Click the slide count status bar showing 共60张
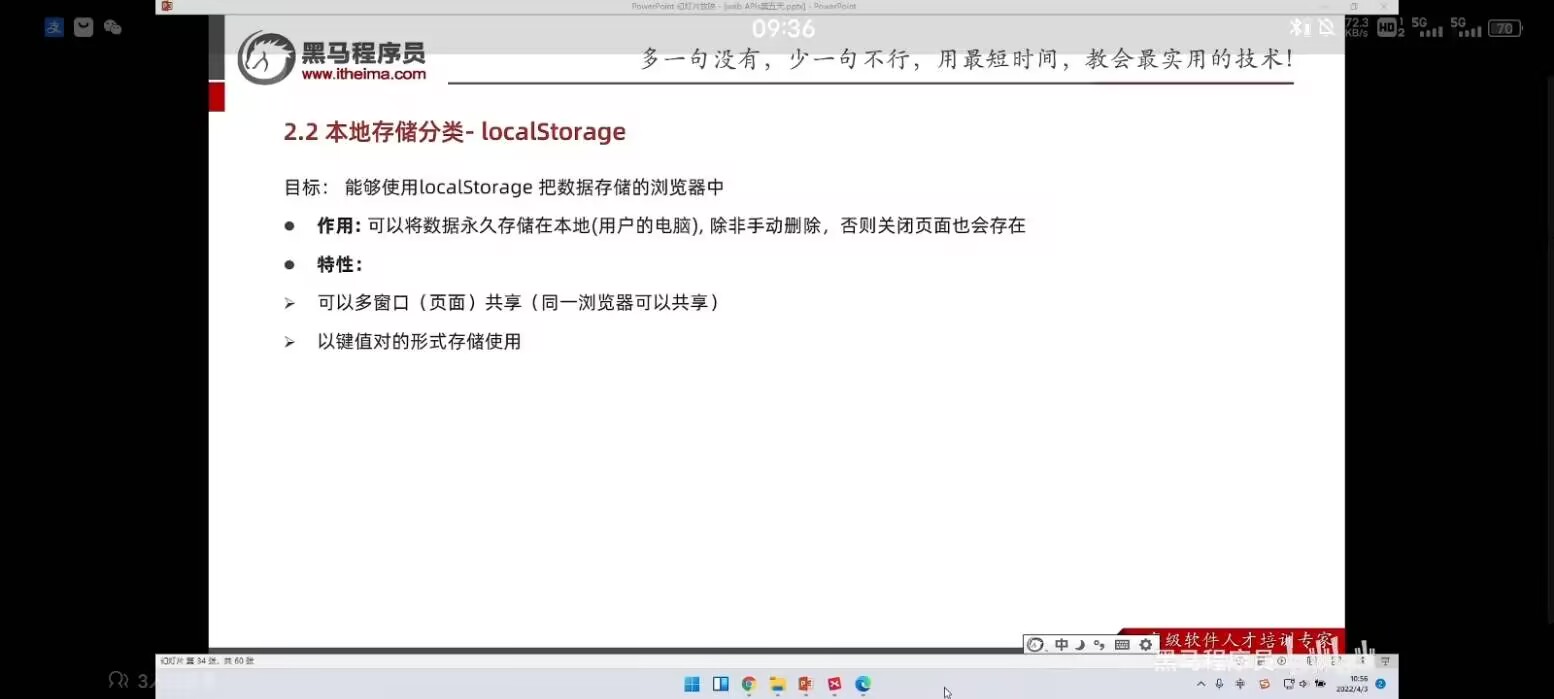Viewport: 1554px width, 699px height. pyautogui.click(x=205, y=661)
